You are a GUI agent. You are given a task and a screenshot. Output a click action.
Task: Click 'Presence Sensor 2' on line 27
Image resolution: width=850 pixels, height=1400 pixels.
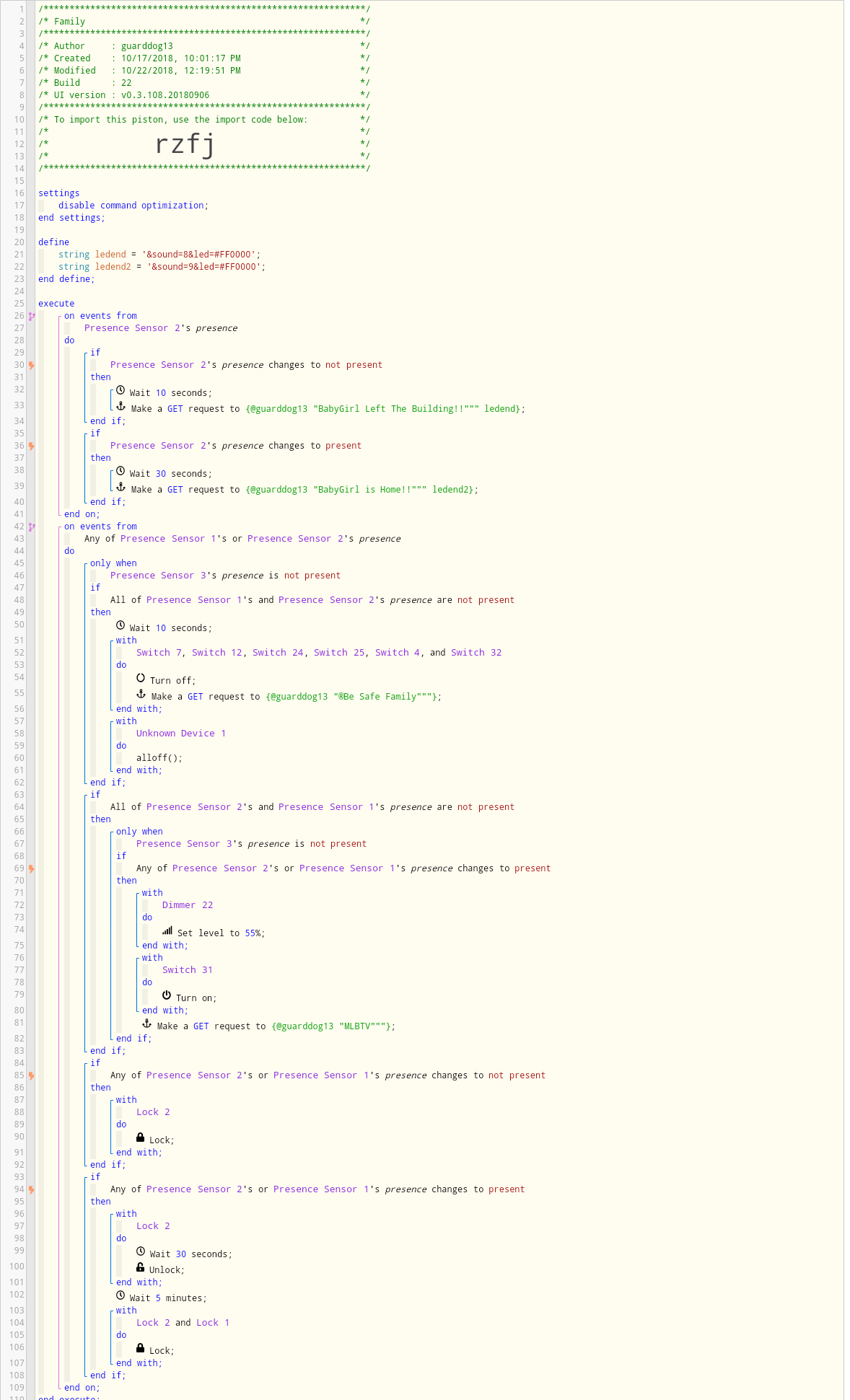click(132, 328)
